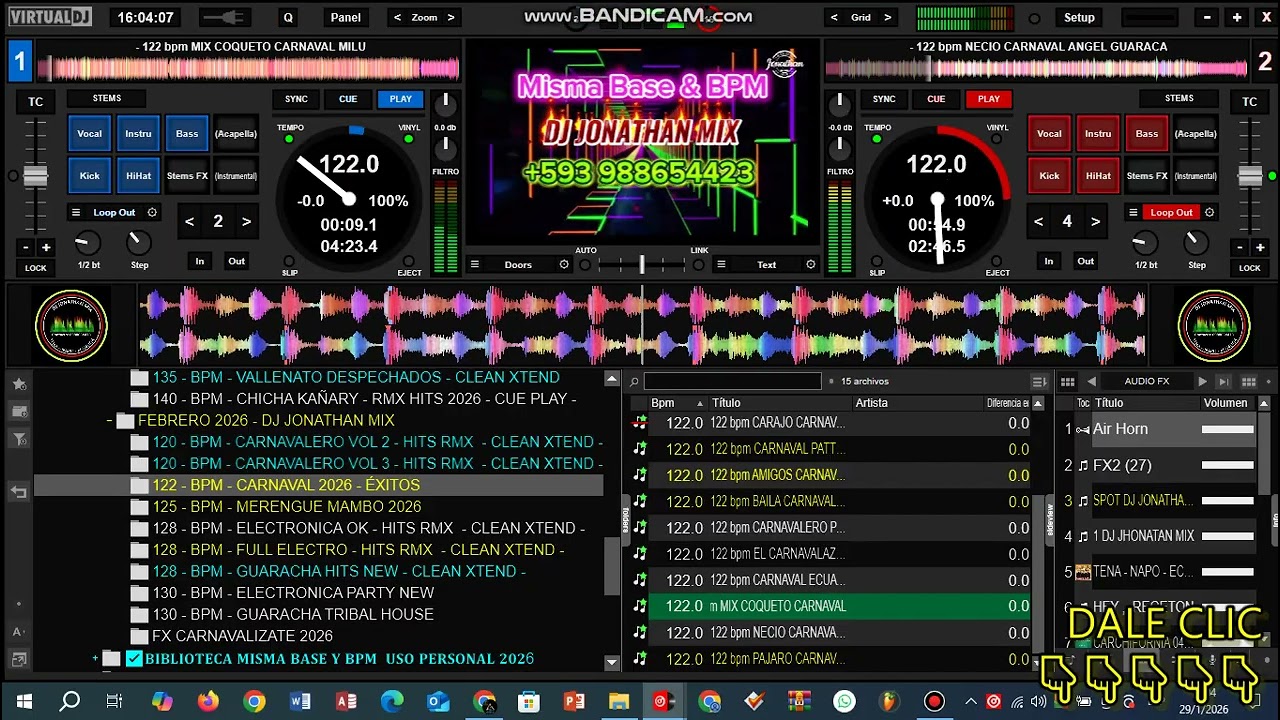Open the Loop Out pad menu on deck 2
Viewport: 1280px width, 720px height.
(1134, 212)
